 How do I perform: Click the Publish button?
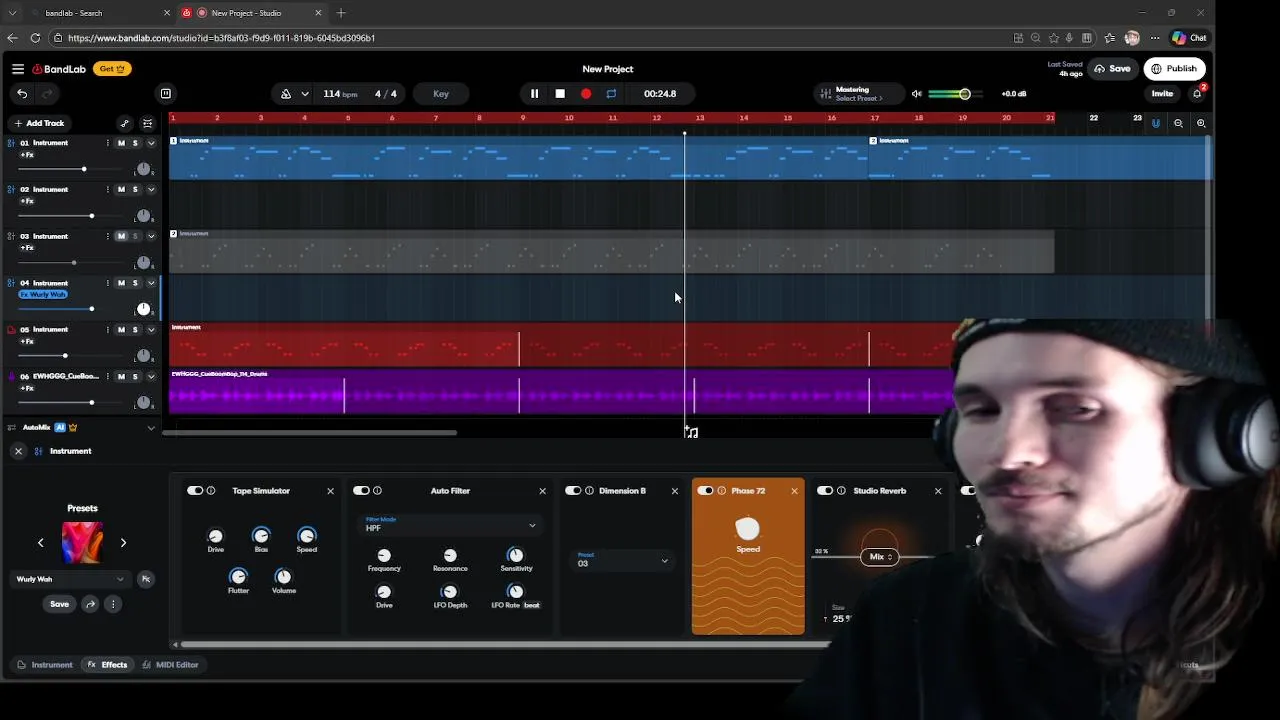pyautogui.click(x=1174, y=69)
